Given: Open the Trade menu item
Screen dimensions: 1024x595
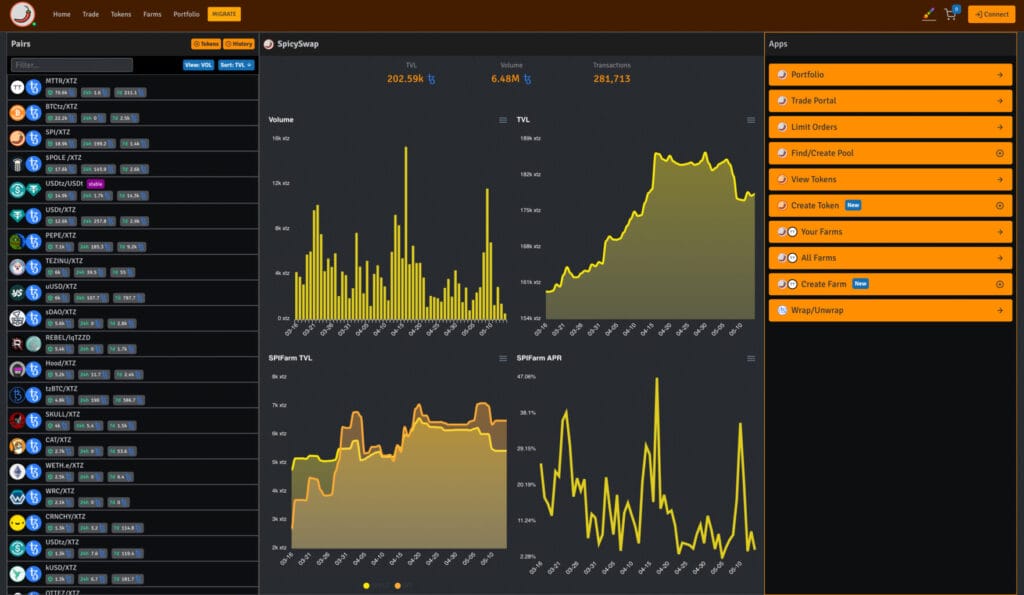Looking at the screenshot, I should 91,14.
